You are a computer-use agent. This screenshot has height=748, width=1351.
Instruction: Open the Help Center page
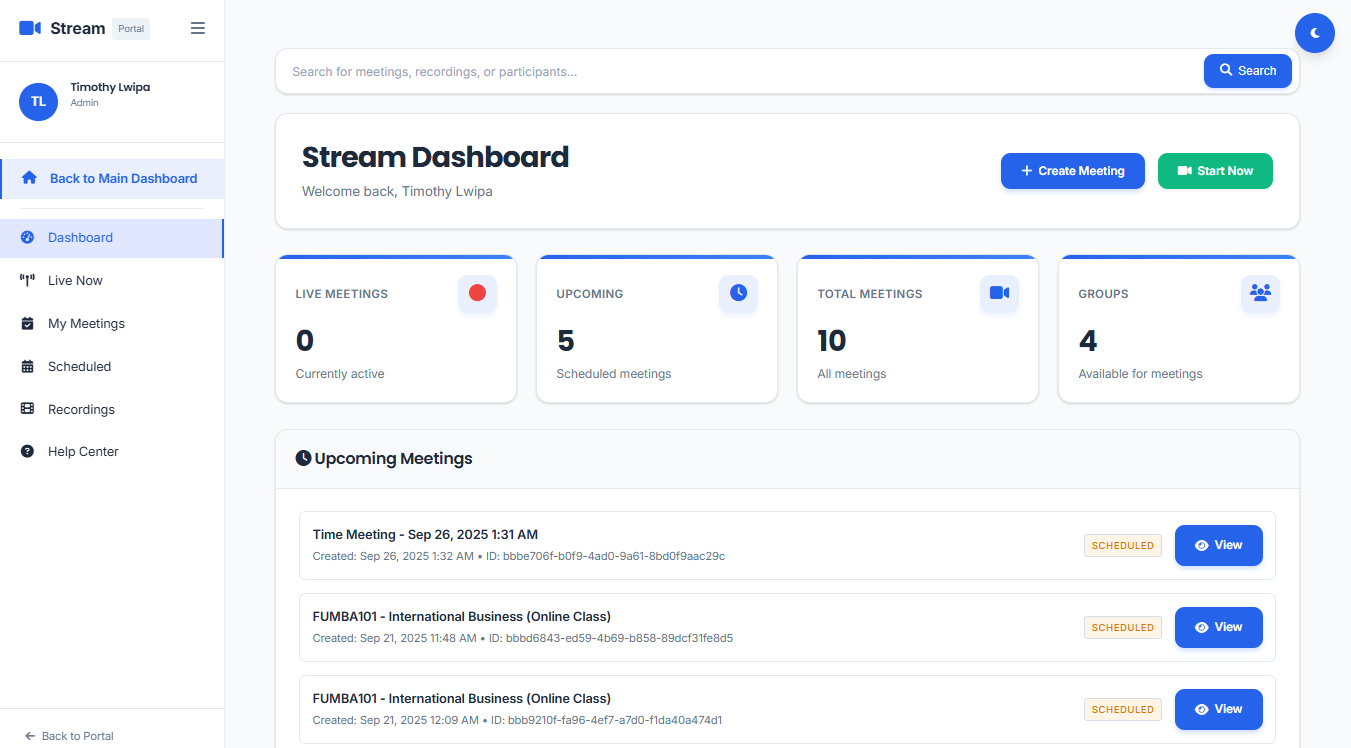(x=83, y=452)
